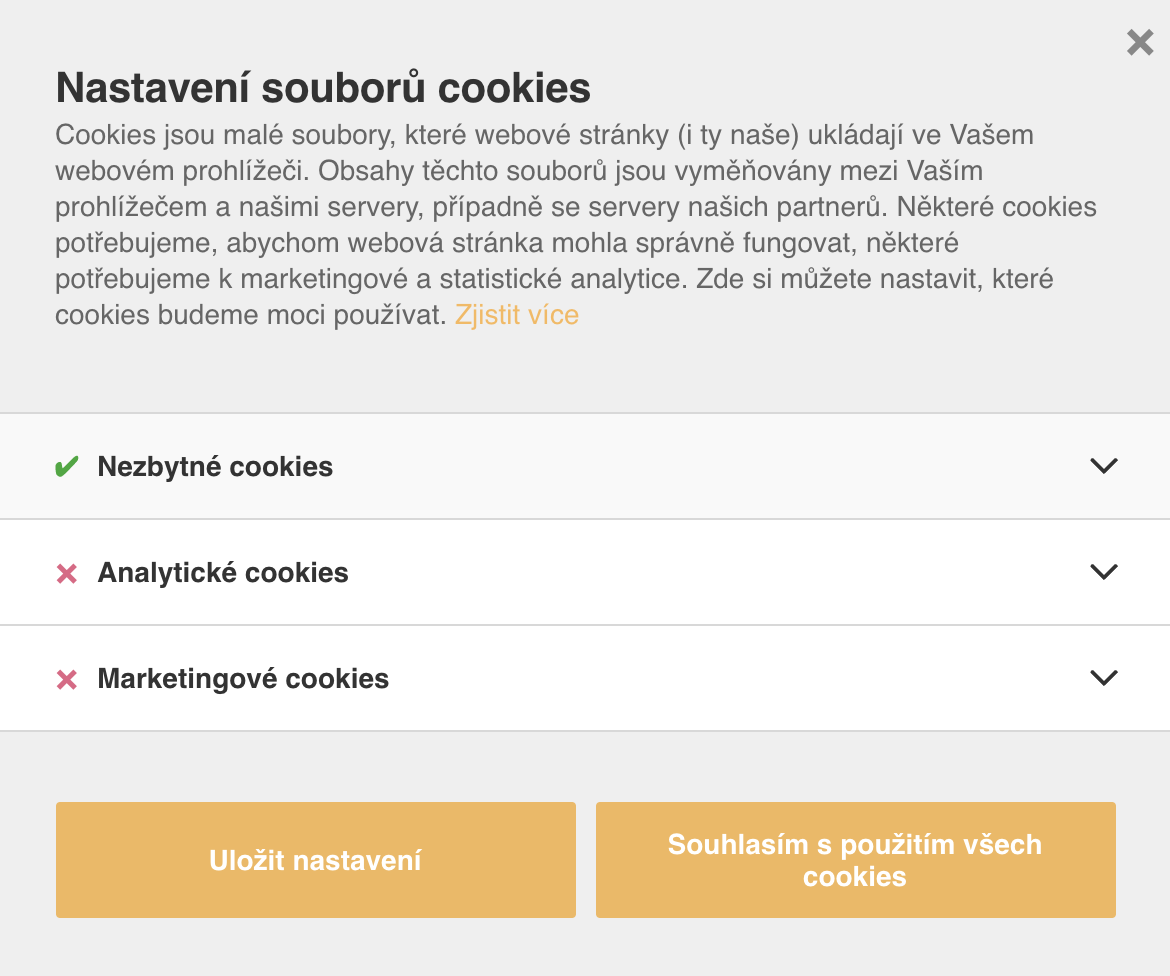Expand the Nezbytné cookies section
This screenshot has height=976, width=1170.
click(1104, 465)
